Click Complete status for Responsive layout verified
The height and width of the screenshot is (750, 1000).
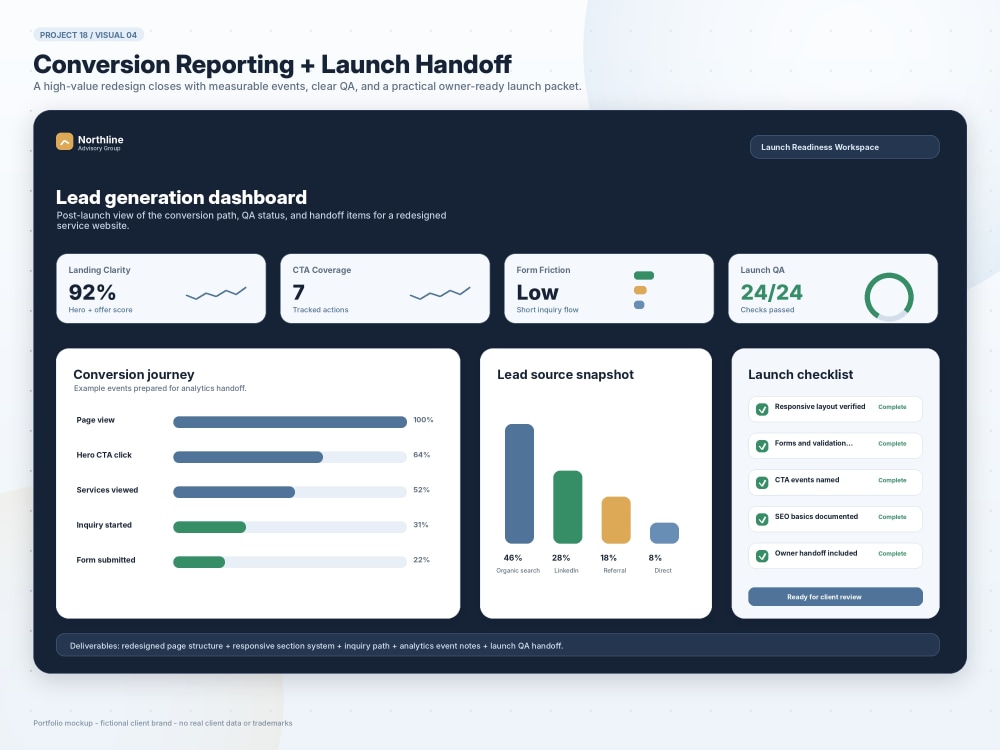892,407
